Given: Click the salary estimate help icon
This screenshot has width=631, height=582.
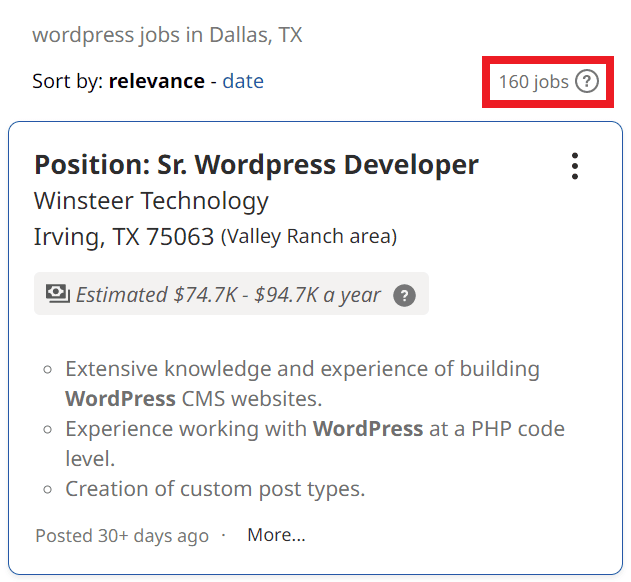Looking at the screenshot, I should pos(404,295).
